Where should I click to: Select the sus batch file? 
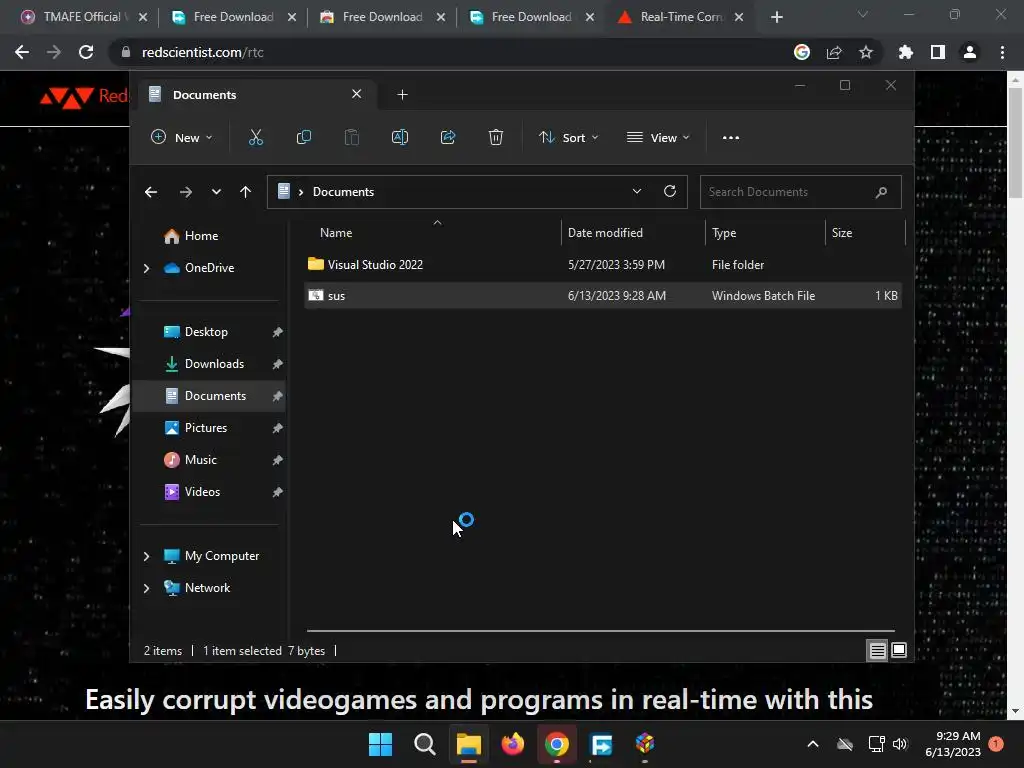603,296
